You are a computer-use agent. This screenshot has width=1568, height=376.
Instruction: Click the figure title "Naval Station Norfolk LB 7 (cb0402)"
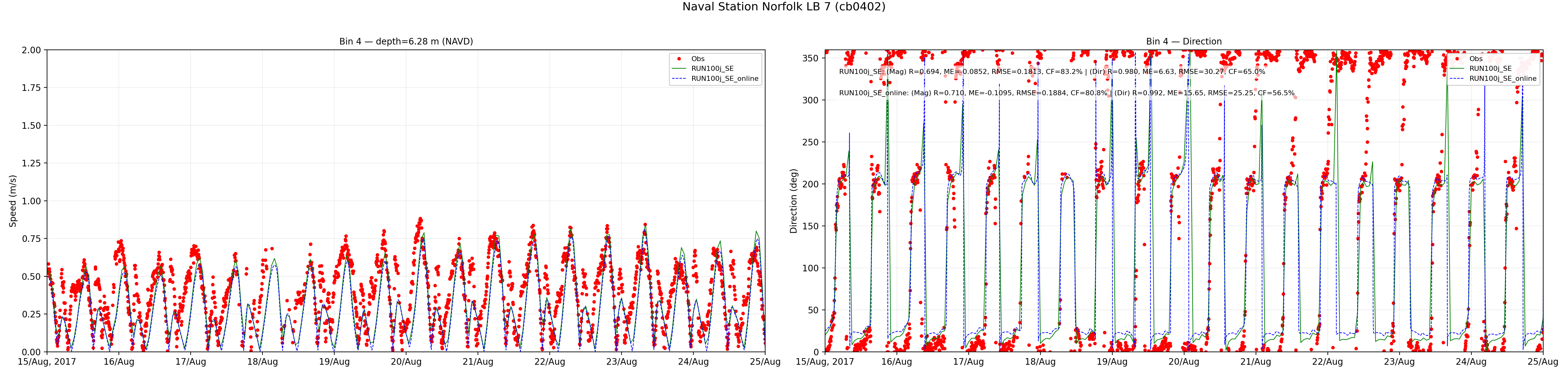tap(783, 7)
